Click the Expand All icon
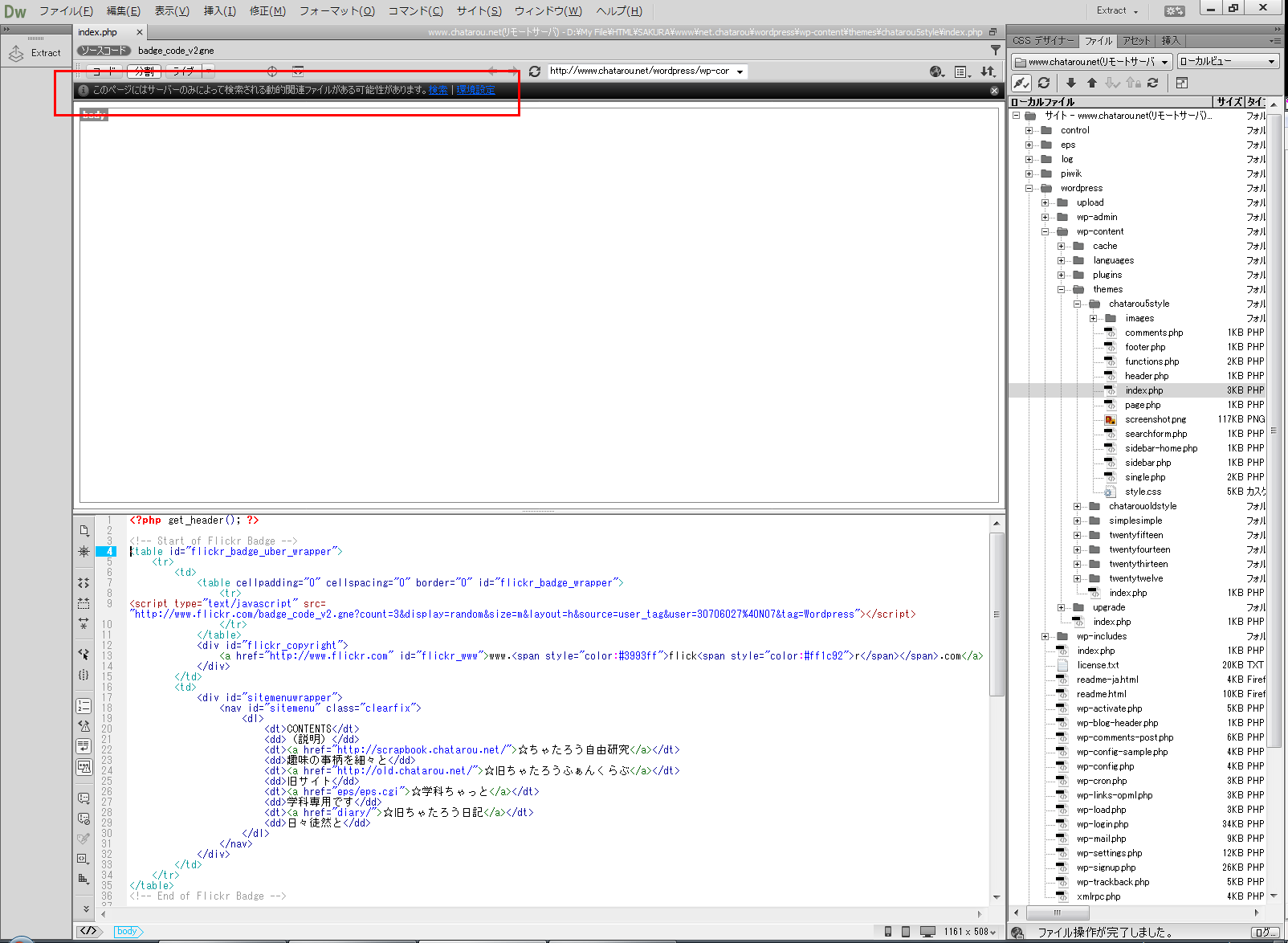 pos(84,623)
